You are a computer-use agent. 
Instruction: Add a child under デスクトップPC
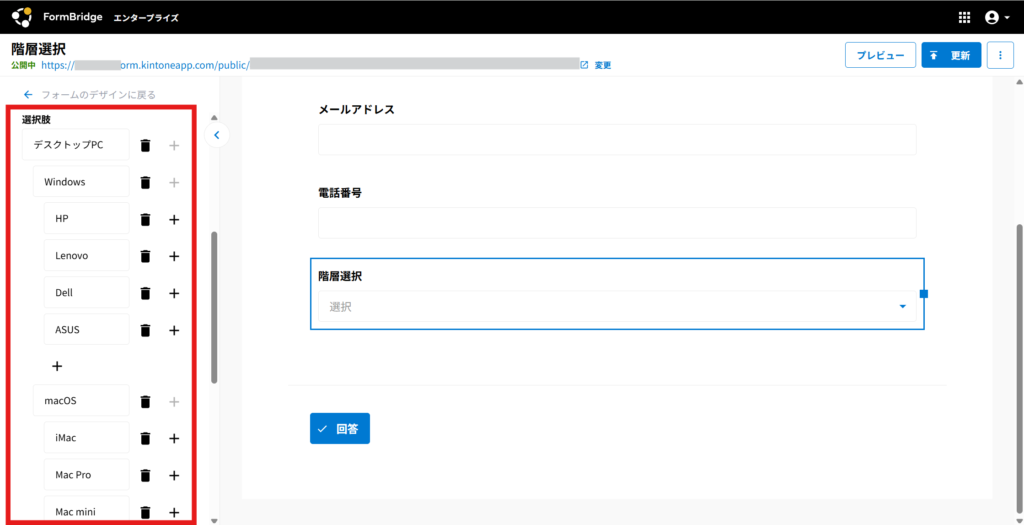(174, 146)
